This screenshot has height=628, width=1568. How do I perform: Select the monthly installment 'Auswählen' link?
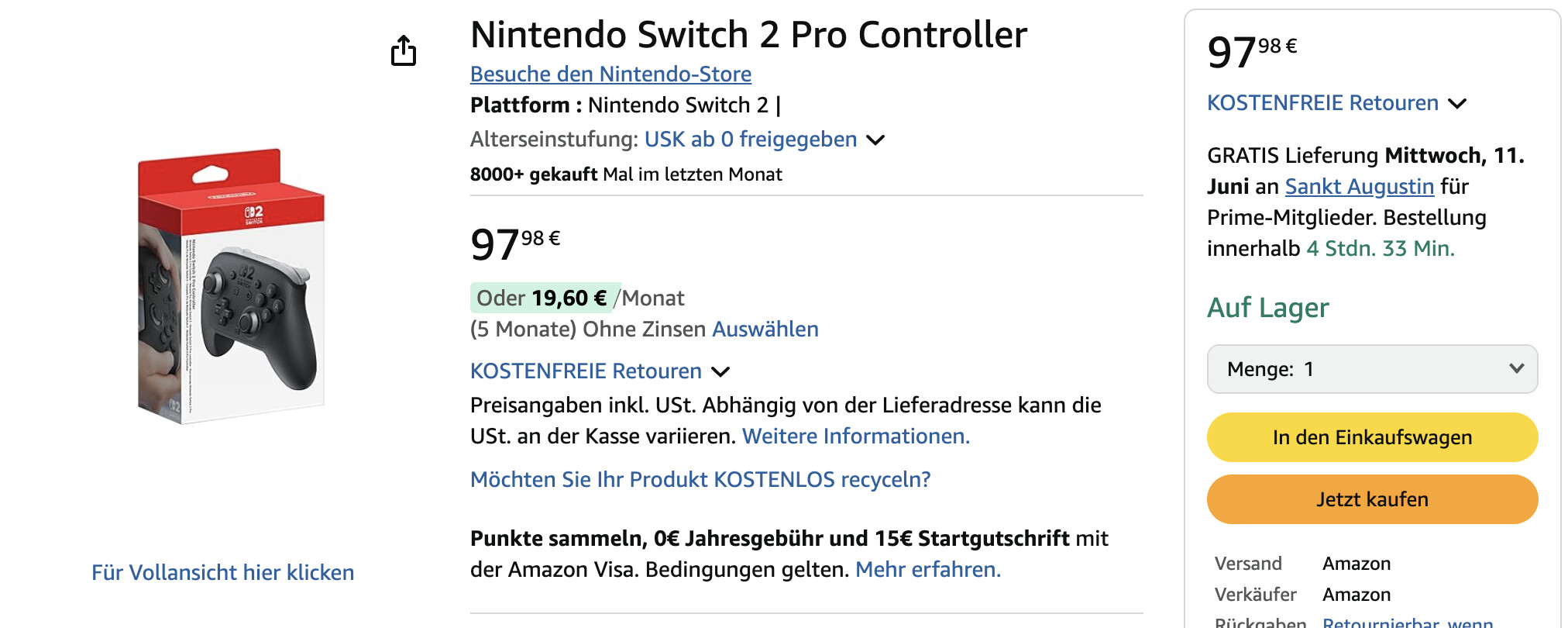click(x=765, y=330)
